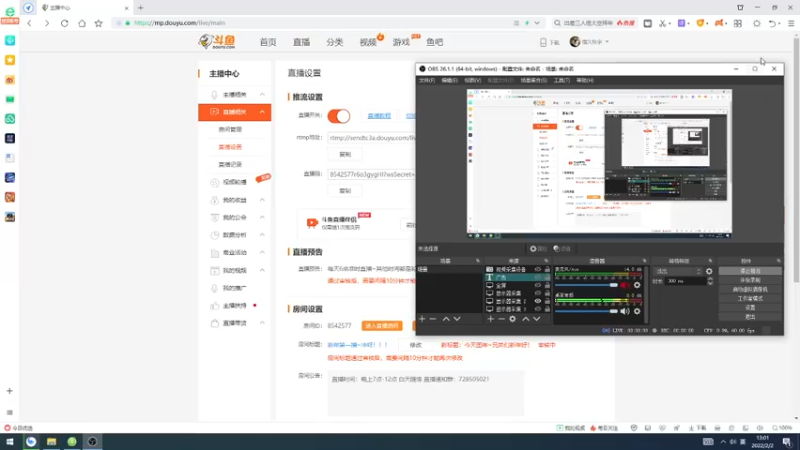Open the Weibo icon in browser sidebar

(10, 80)
